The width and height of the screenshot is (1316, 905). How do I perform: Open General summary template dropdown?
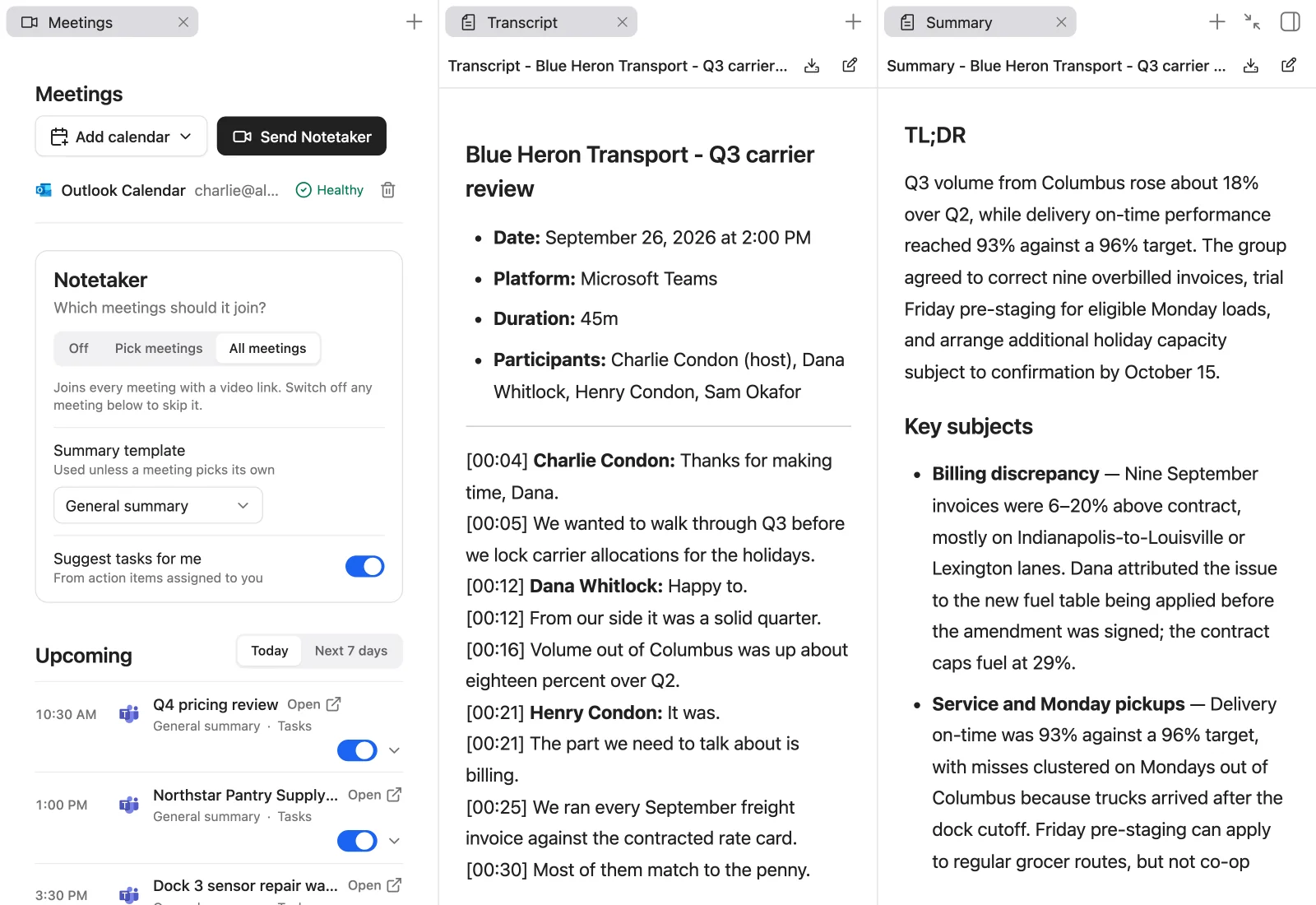[x=158, y=505]
